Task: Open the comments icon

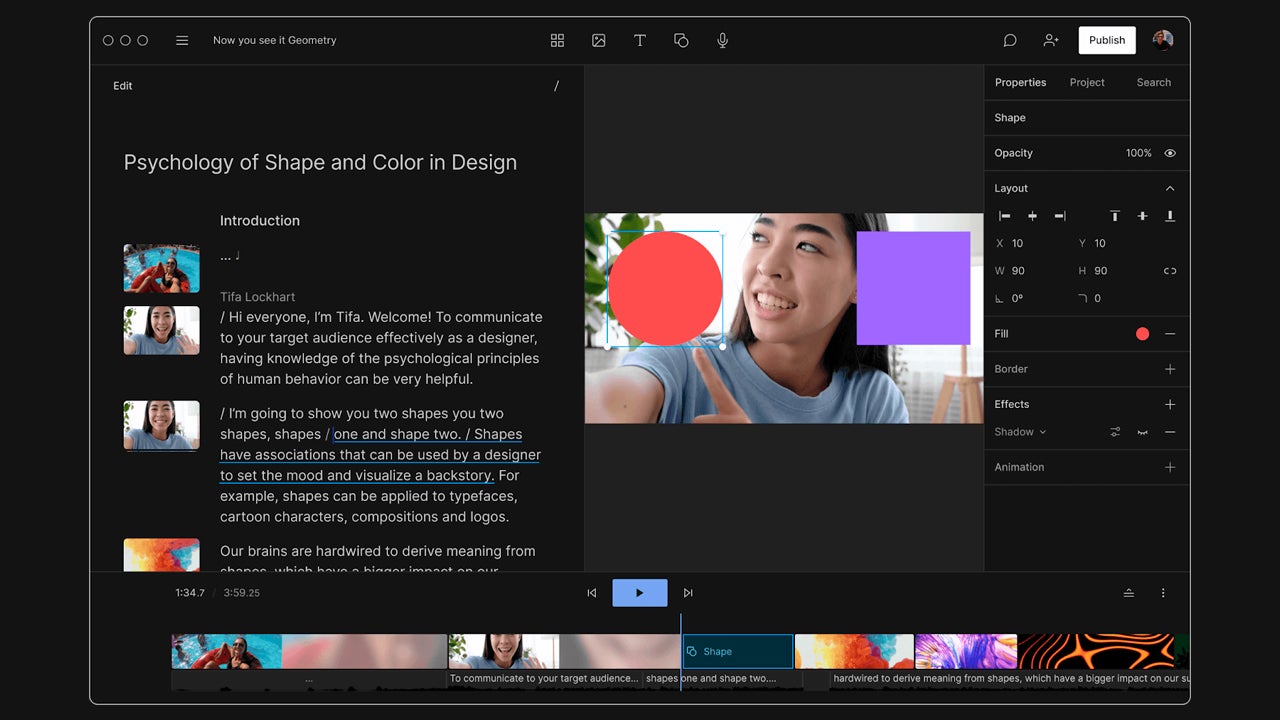Action: [1010, 40]
